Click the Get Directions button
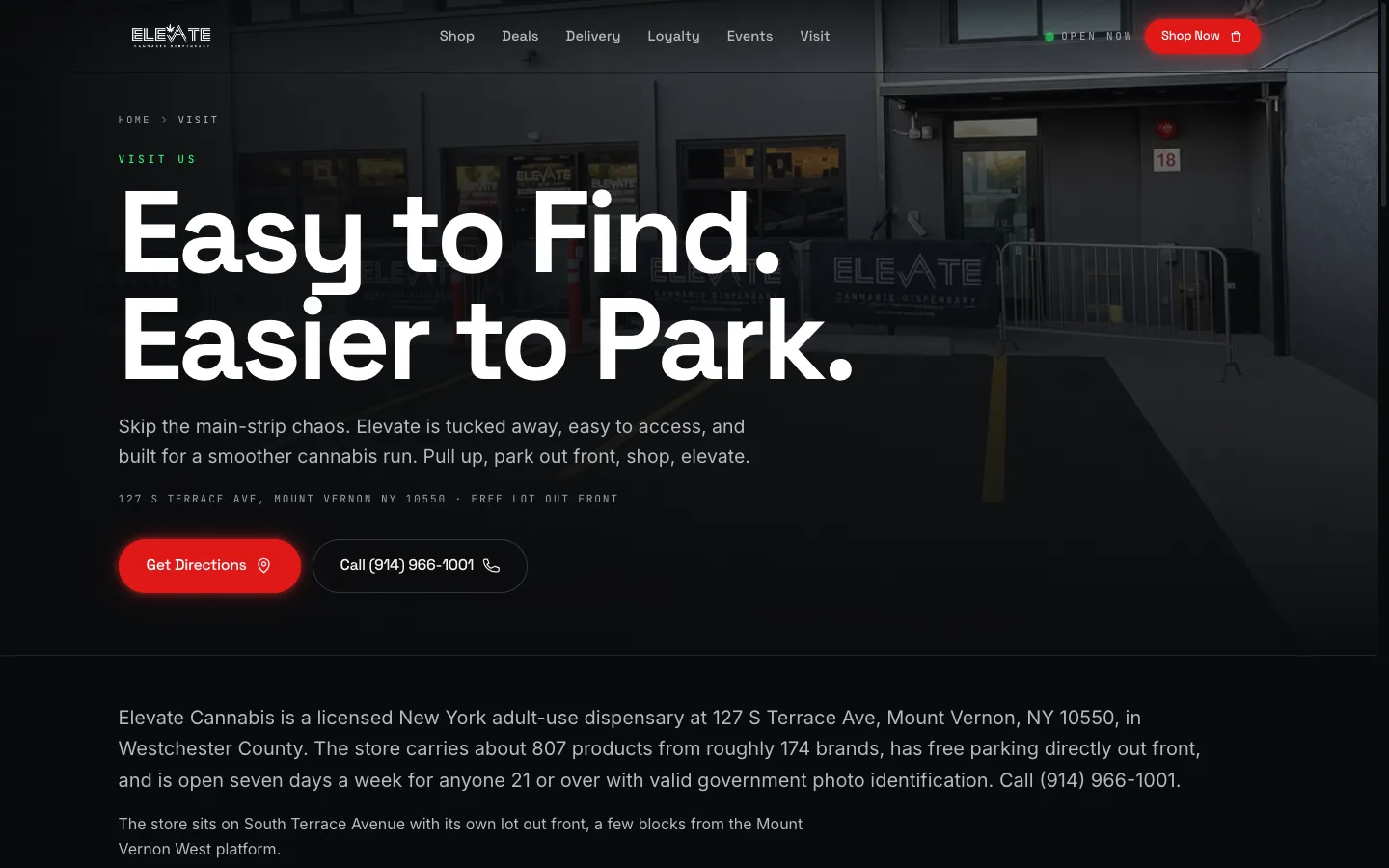The width and height of the screenshot is (1389, 868). click(209, 566)
